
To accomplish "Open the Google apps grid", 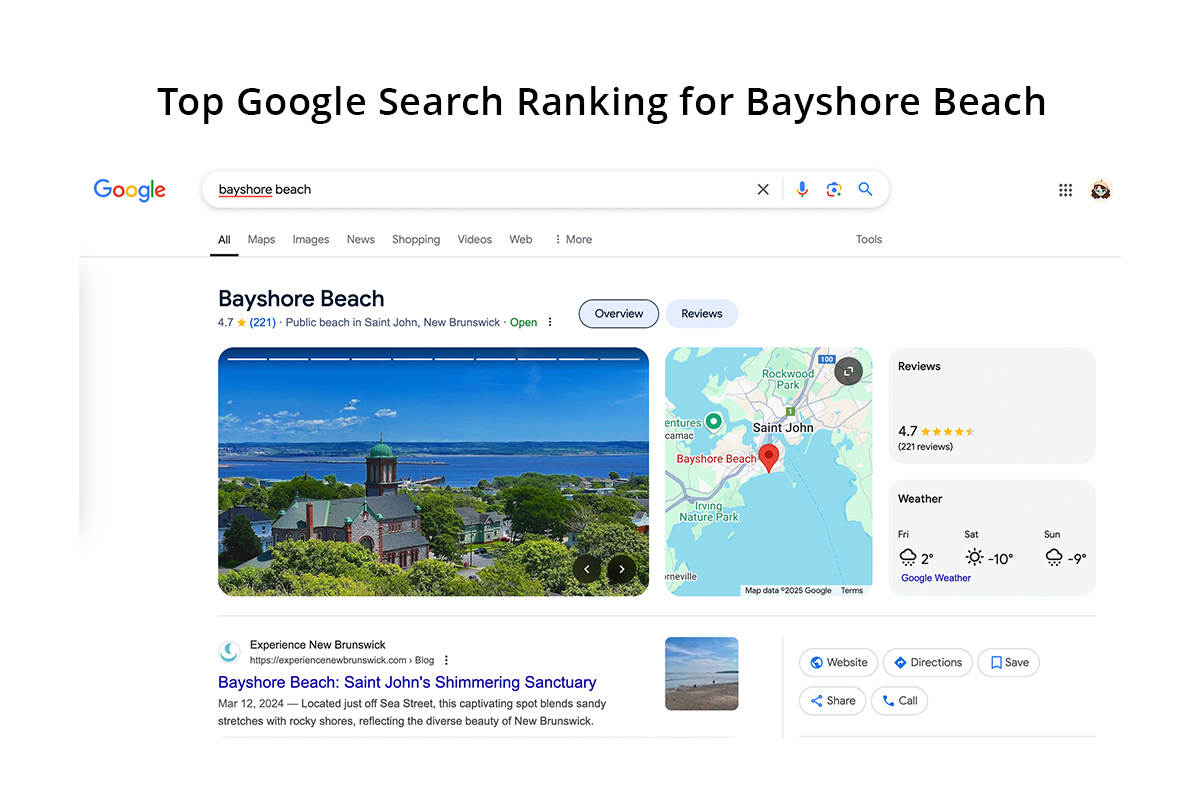I will 1065,190.
